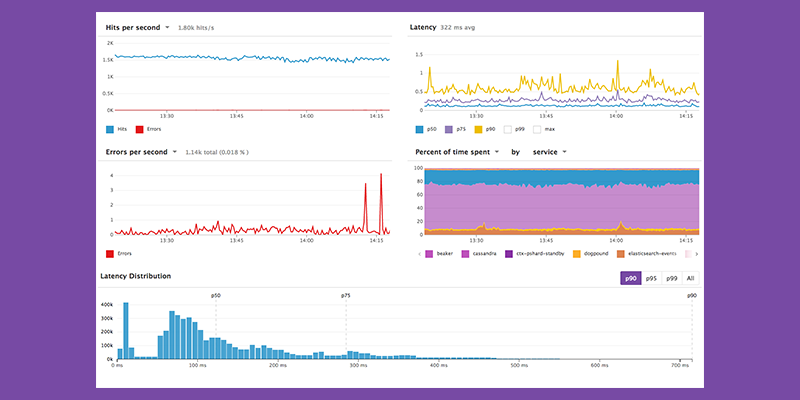Enable the p99 latency series
800x400 pixels.
(x=508, y=130)
